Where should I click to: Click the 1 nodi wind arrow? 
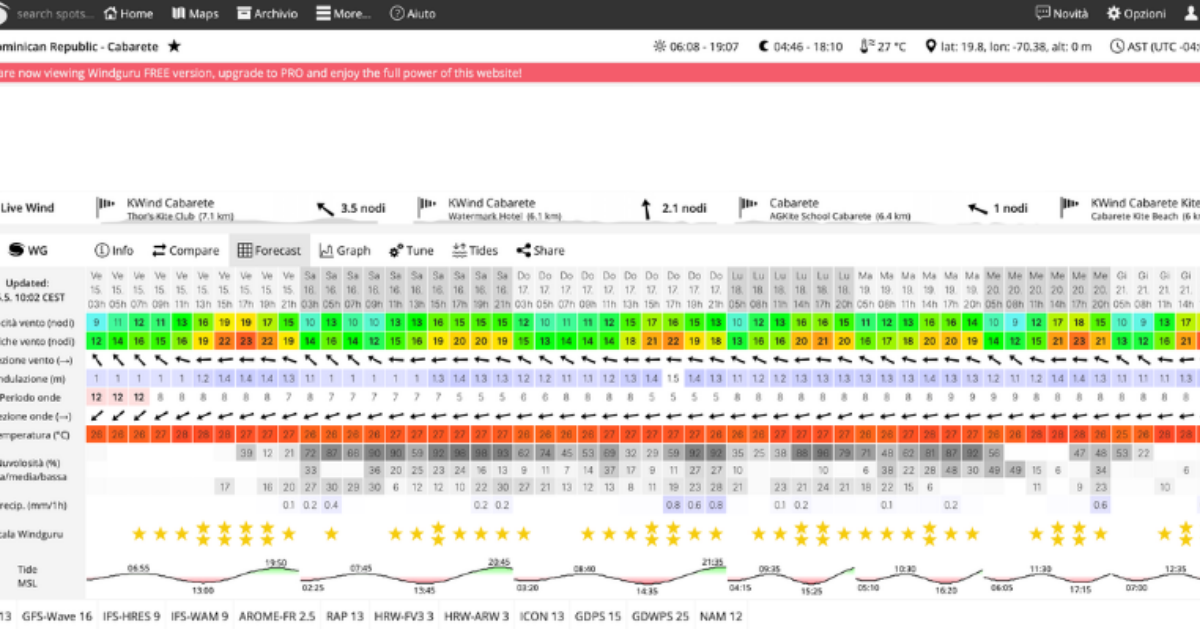click(977, 209)
